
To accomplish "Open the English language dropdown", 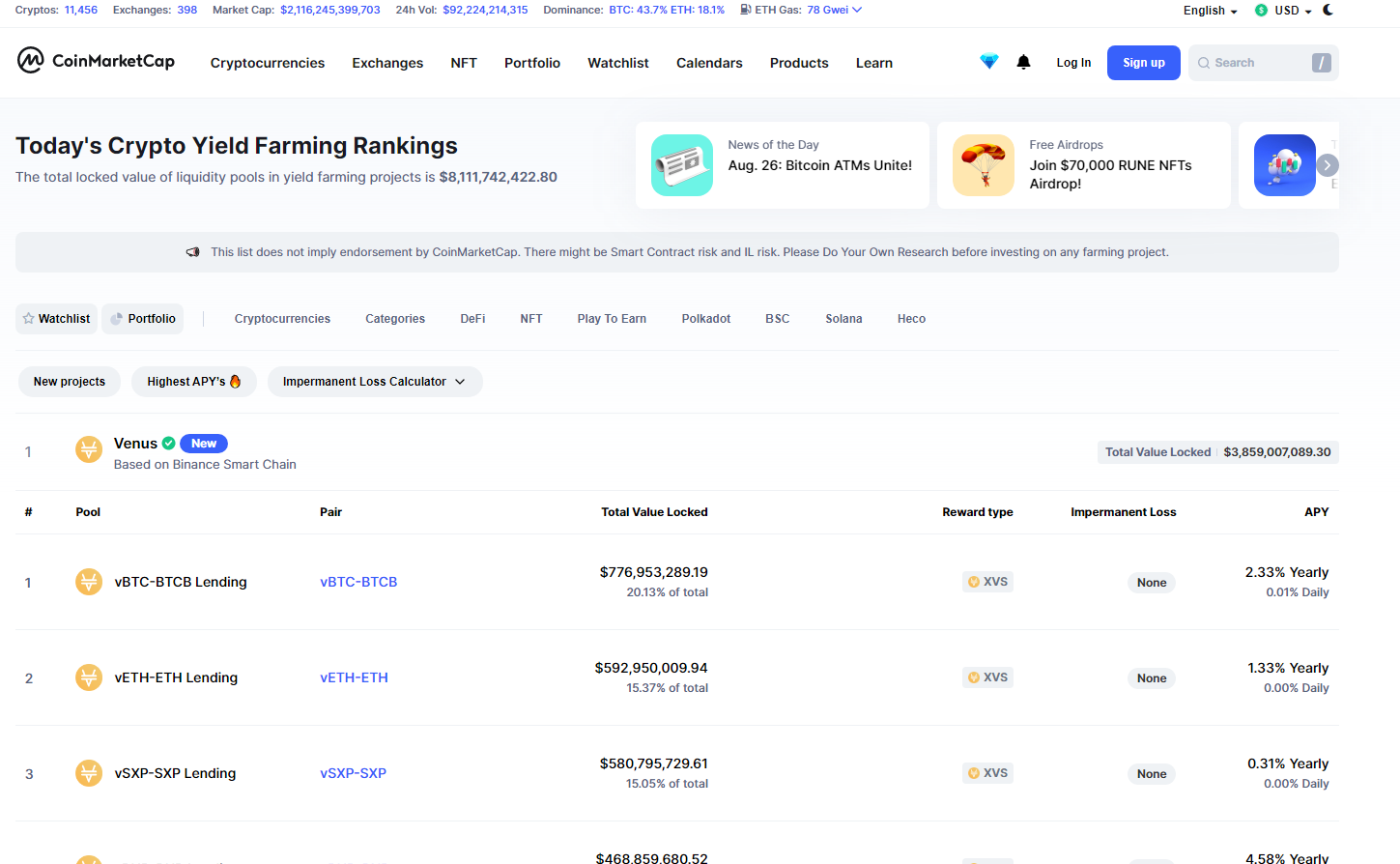I will (1210, 11).
